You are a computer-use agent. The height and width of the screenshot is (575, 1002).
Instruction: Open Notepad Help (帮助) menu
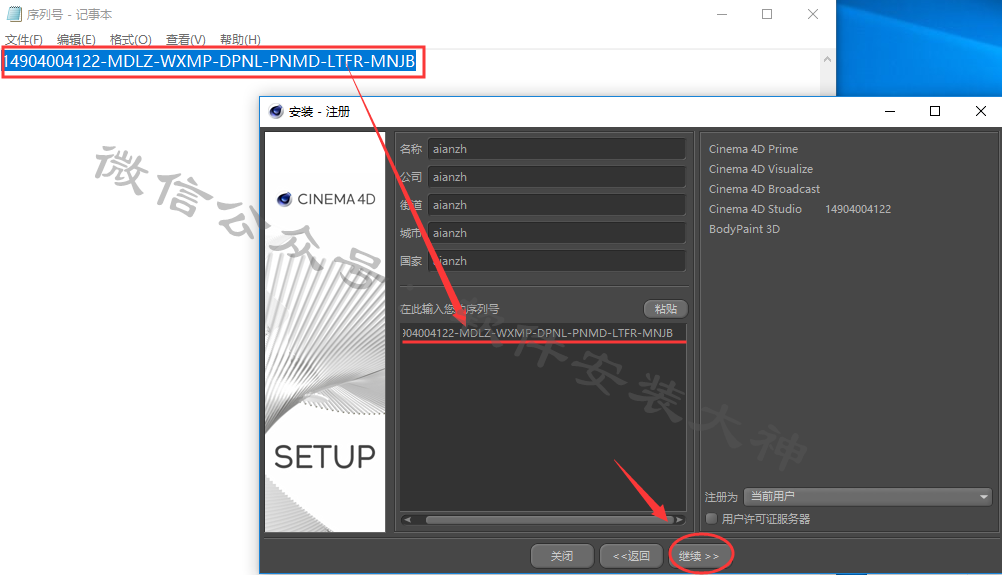[240, 40]
